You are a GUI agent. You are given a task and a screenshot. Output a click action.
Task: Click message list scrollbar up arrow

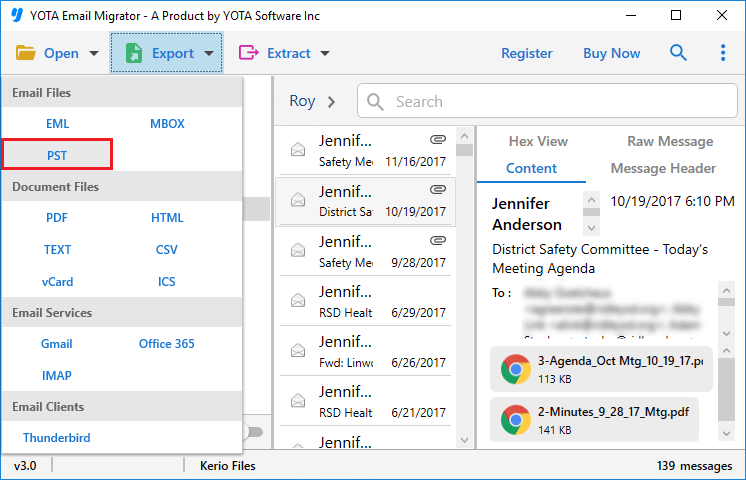point(464,136)
